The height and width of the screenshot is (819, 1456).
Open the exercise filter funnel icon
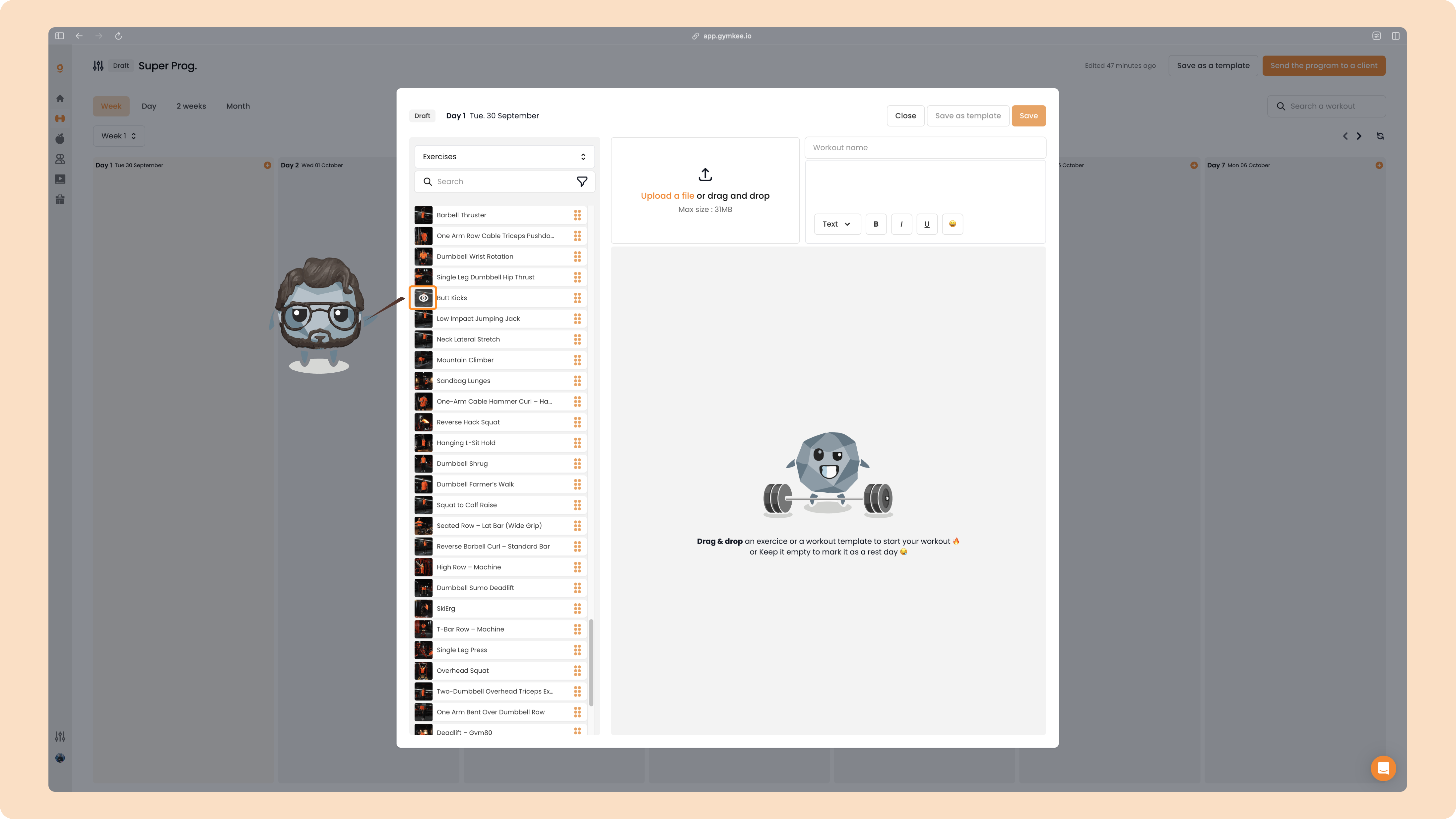point(582,182)
